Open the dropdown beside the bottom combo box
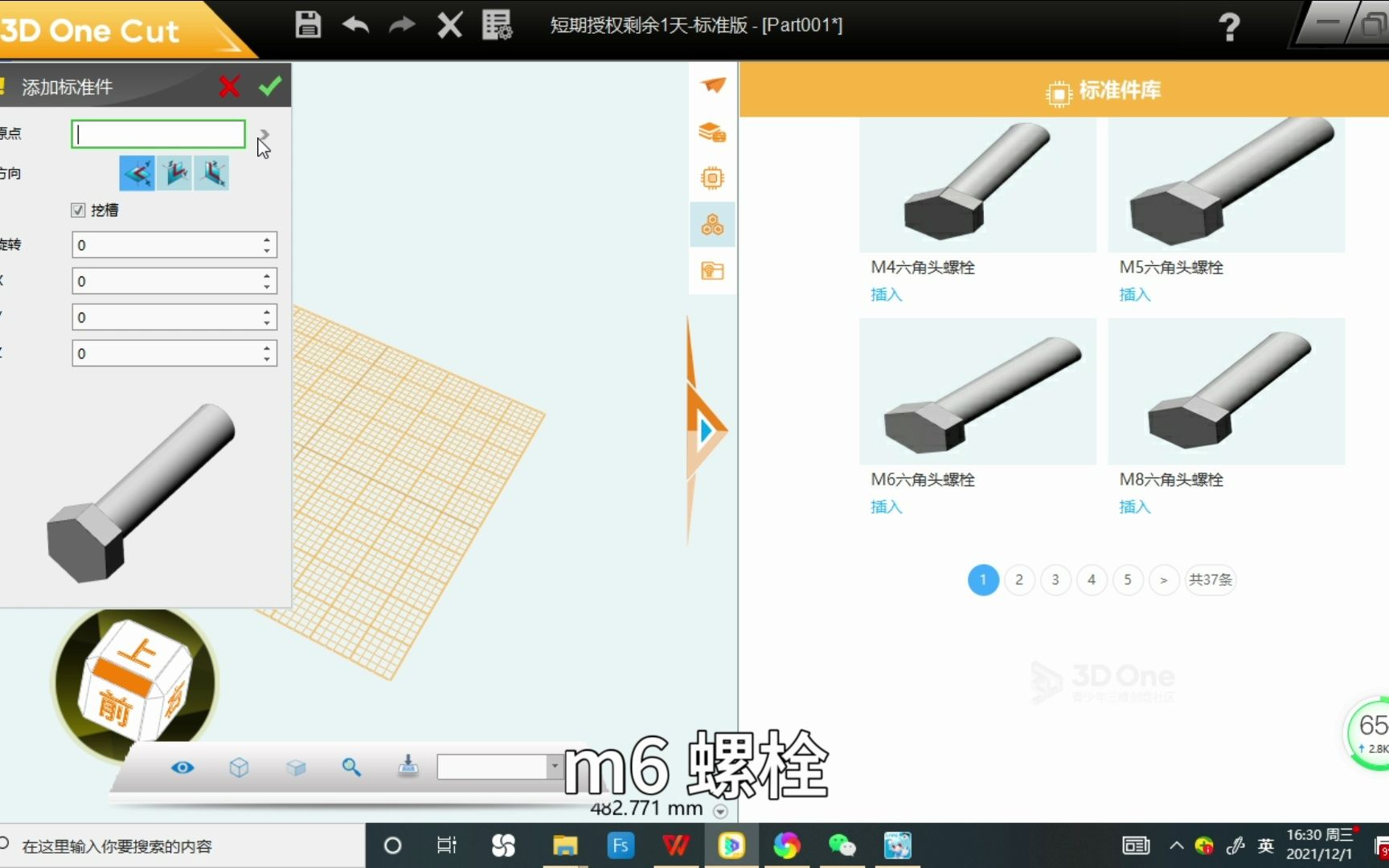This screenshot has width=1389, height=868. [x=555, y=768]
